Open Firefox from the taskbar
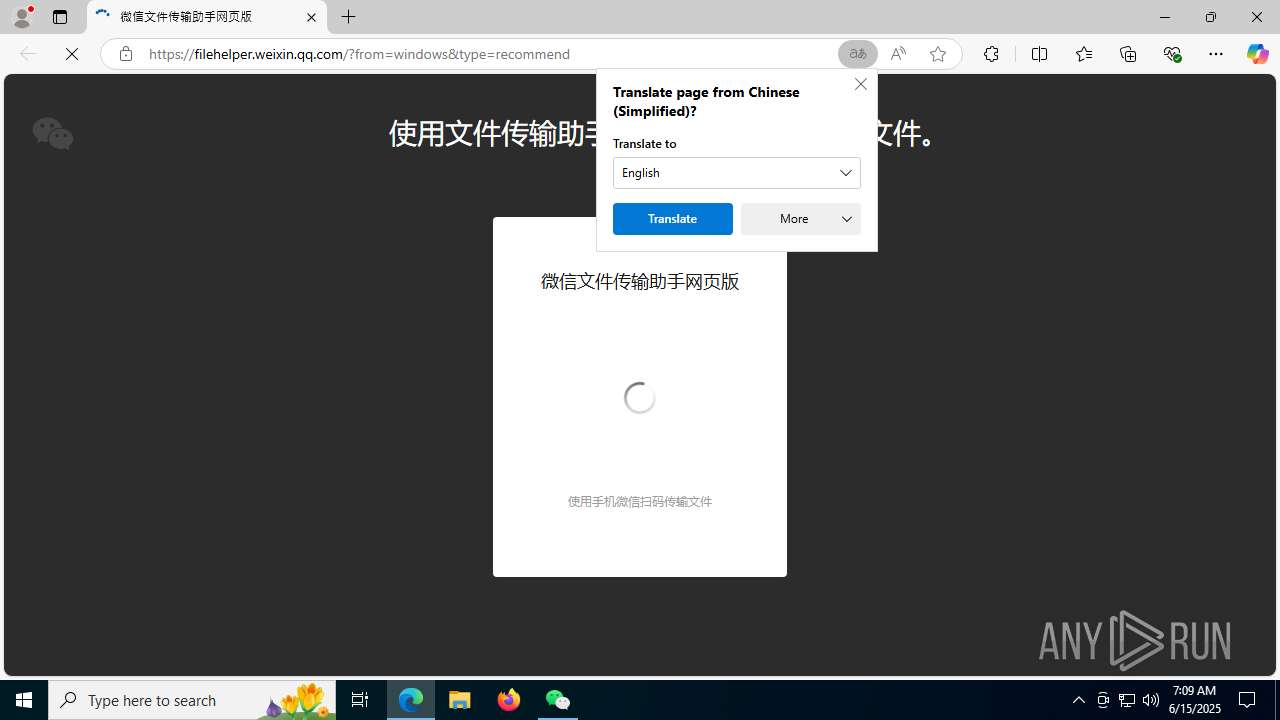This screenshot has height=720, width=1280. point(509,700)
